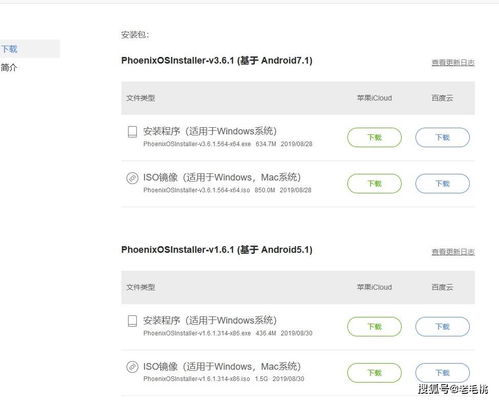Download v1.6.1 Windows installer via iCloud
This screenshot has height=400, width=499.
pos(374,327)
